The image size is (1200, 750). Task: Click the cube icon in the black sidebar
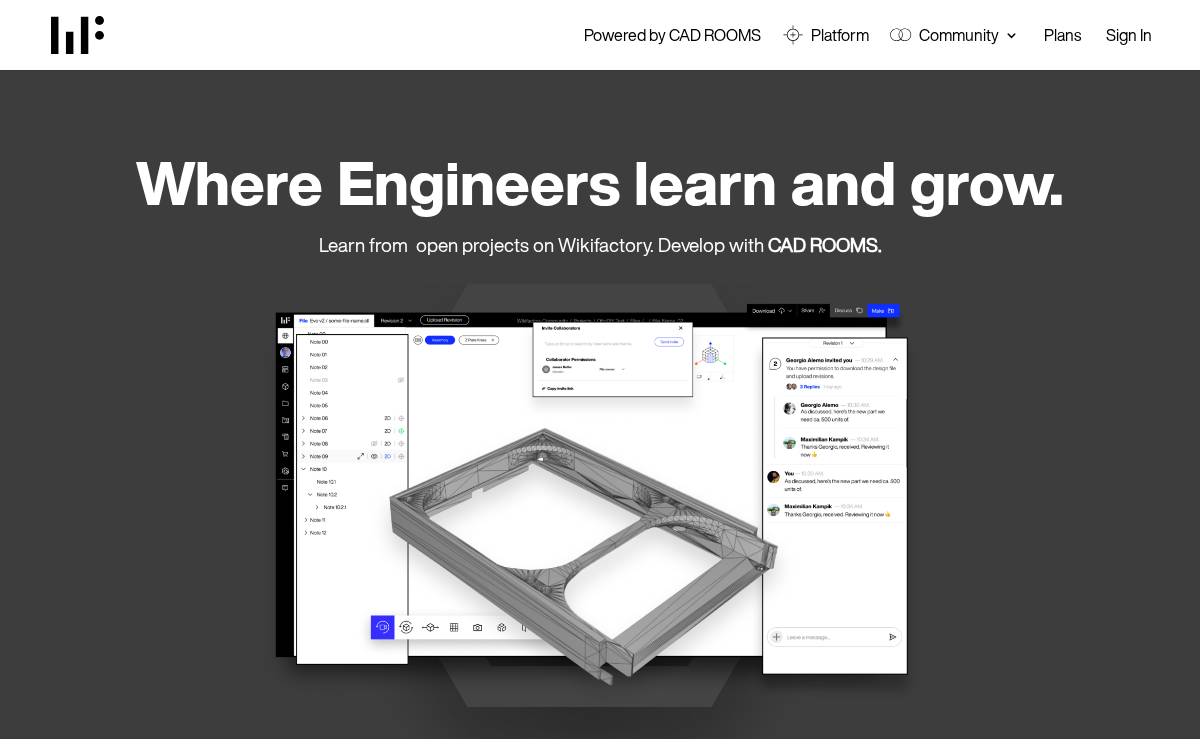pyautogui.click(x=285, y=386)
